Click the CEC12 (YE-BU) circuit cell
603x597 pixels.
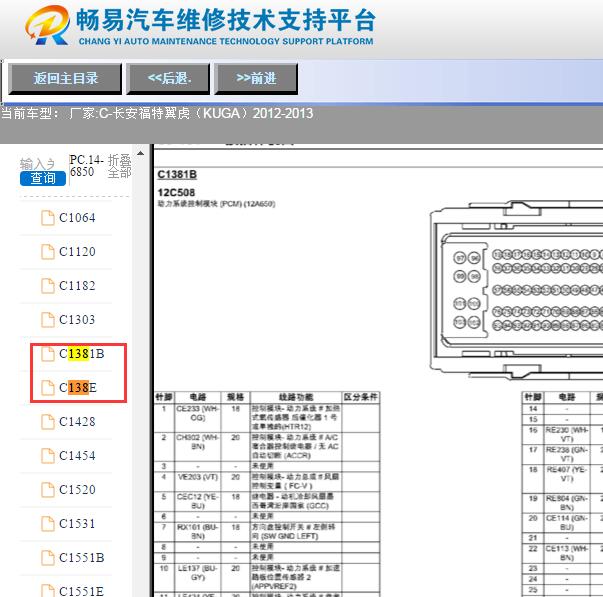pos(198,501)
